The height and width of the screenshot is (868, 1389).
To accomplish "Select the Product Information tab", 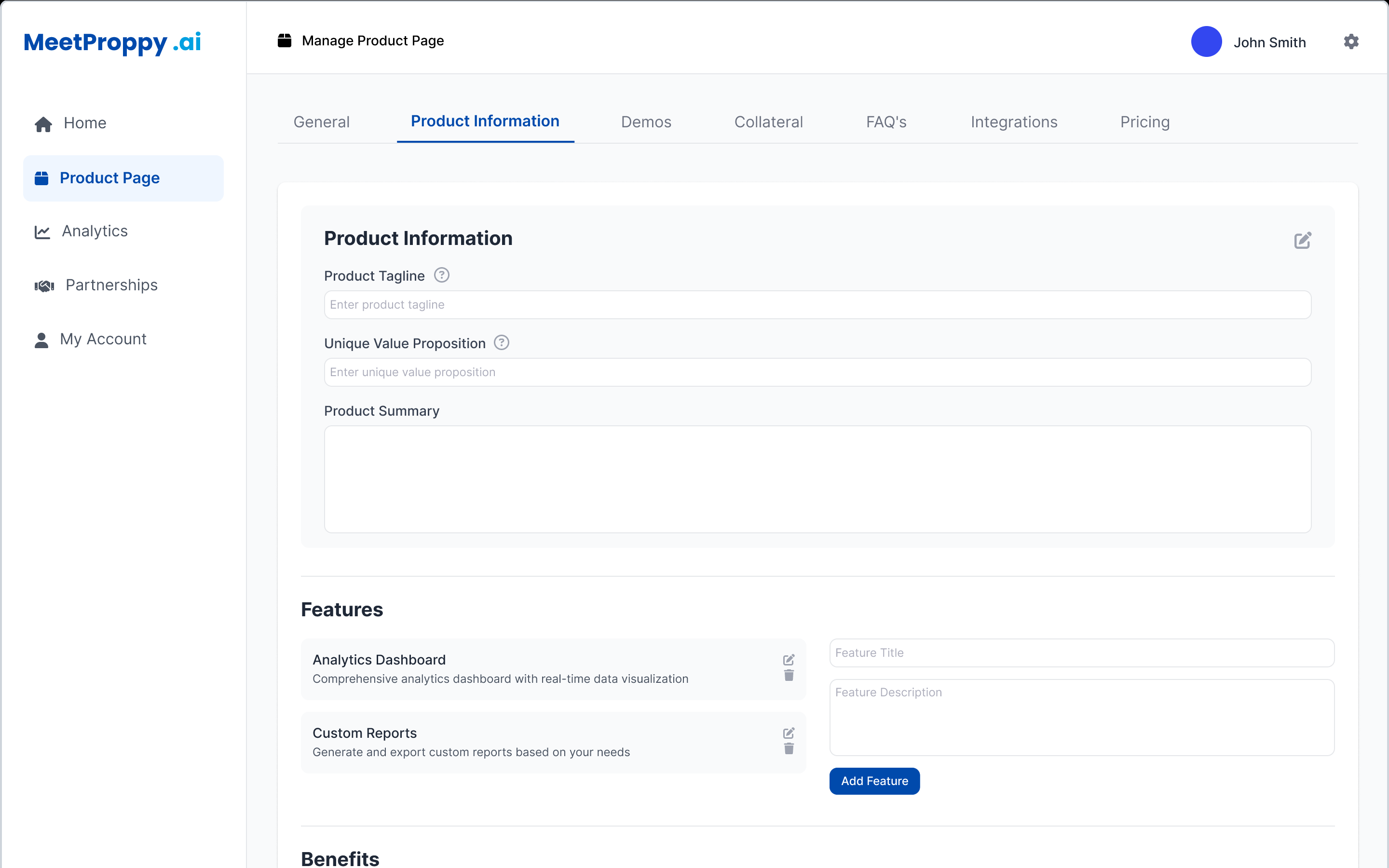I will tap(485, 121).
